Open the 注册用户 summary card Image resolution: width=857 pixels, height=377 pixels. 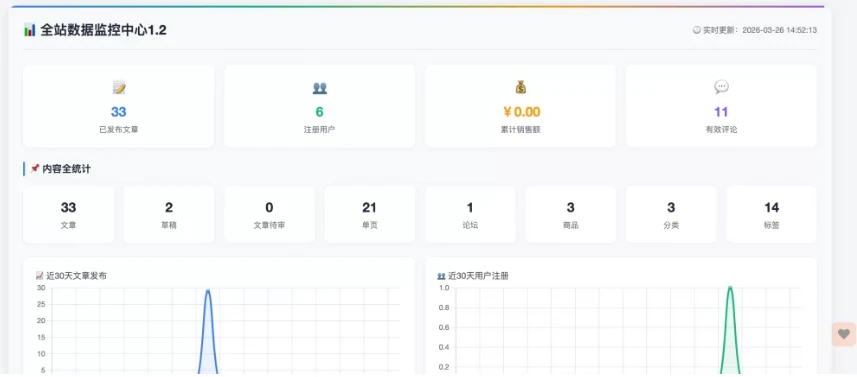click(320, 106)
